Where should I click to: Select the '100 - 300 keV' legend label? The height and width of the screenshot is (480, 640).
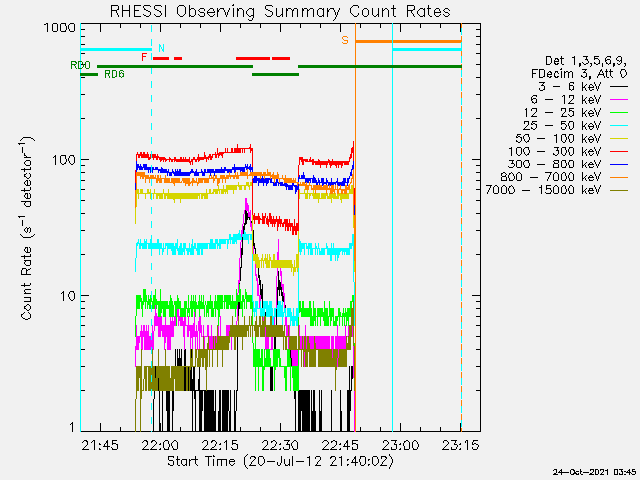coord(554,151)
